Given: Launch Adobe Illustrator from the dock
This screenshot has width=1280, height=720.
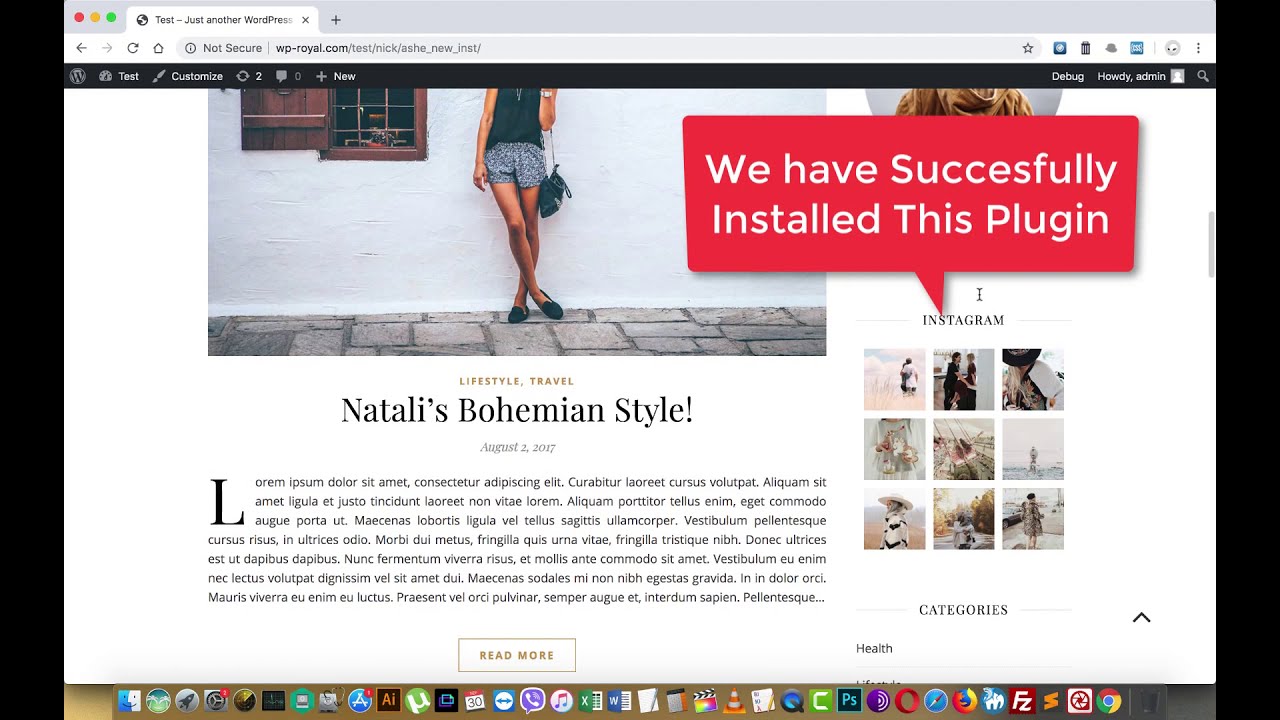Looking at the screenshot, I should (389, 701).
